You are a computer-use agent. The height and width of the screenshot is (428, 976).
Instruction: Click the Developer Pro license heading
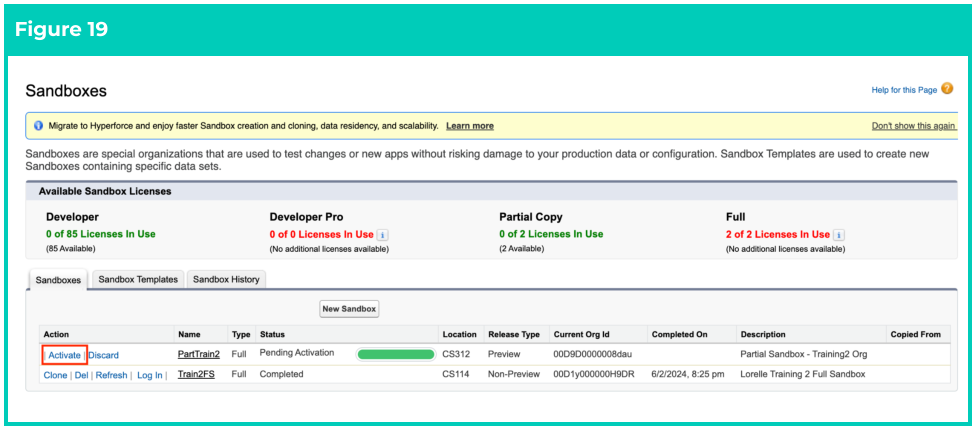[x=306, y=217]
